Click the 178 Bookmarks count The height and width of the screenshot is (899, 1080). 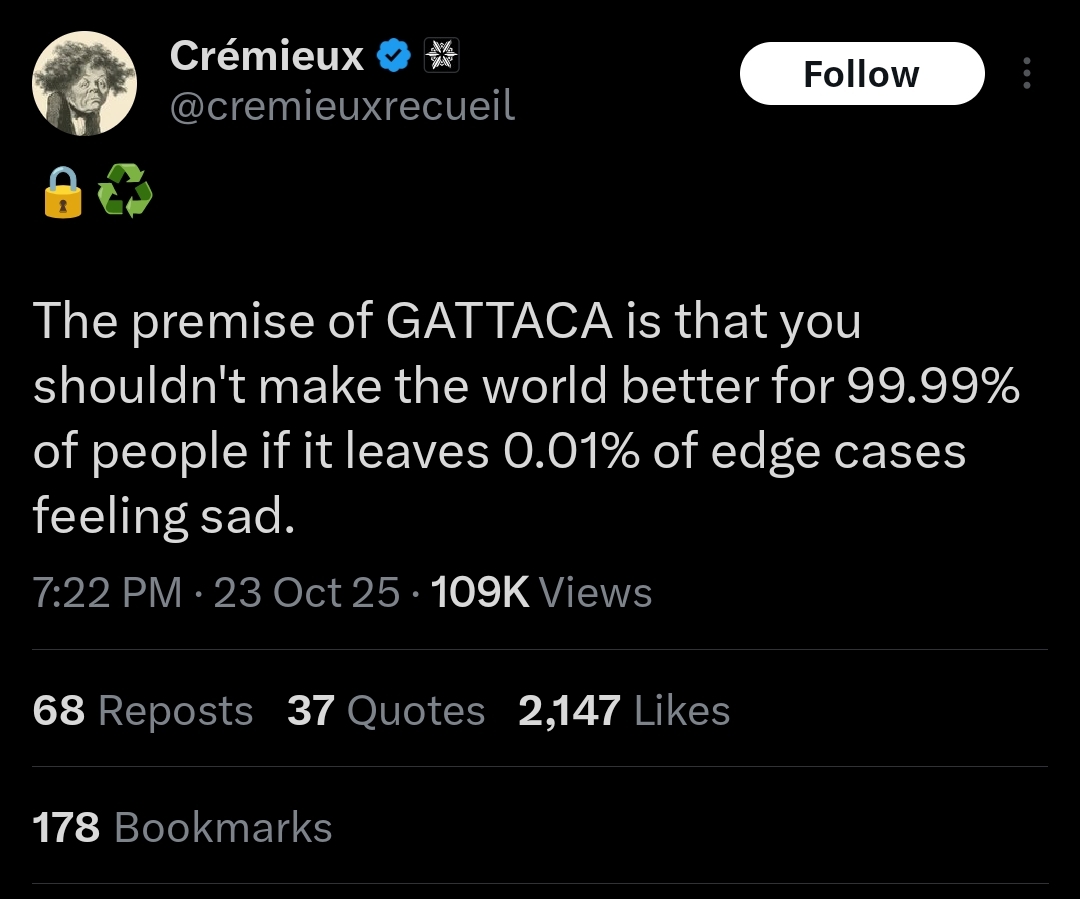click(x=182, y=828)
